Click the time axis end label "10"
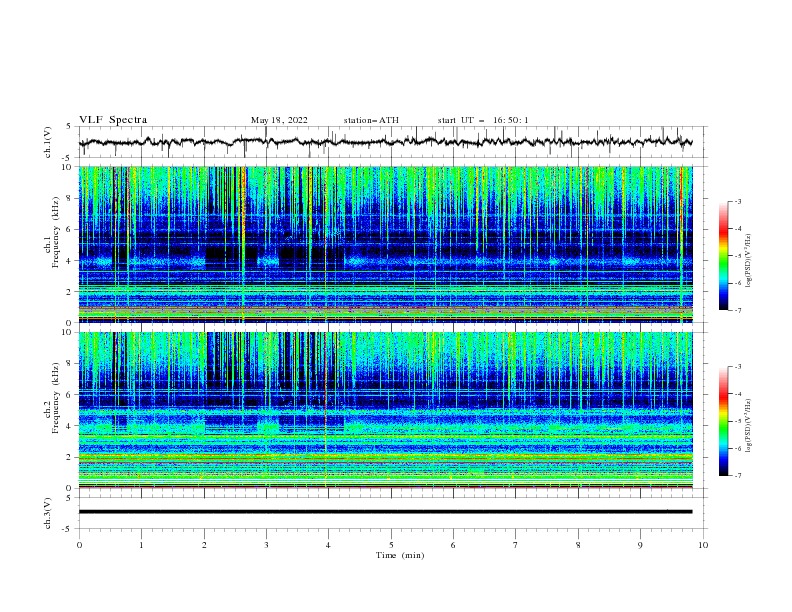The height and width of the screenshot is (612, 792). (x=703, y=545)
